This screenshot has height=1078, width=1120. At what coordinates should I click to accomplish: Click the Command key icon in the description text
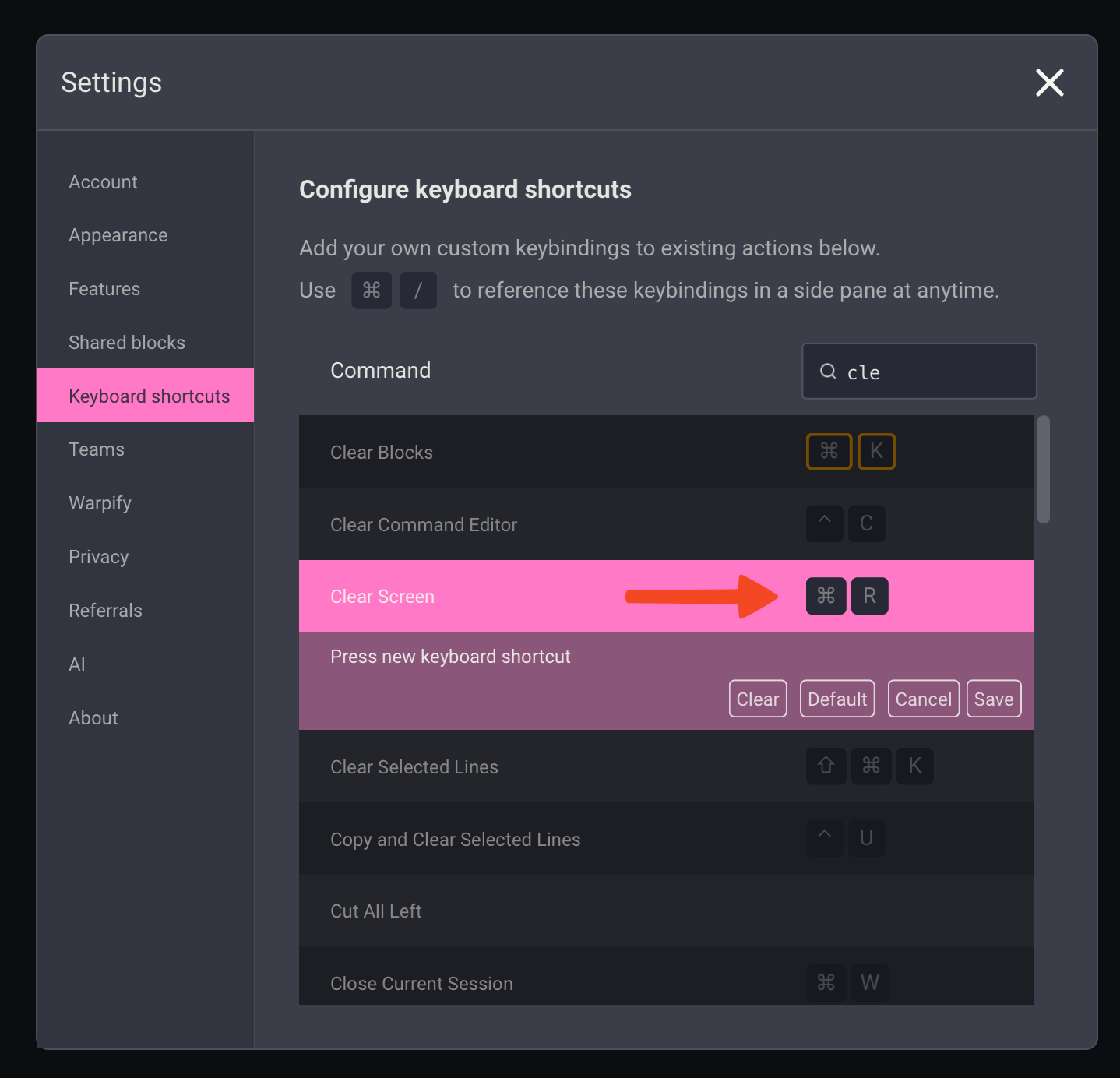tap(372, 291)
